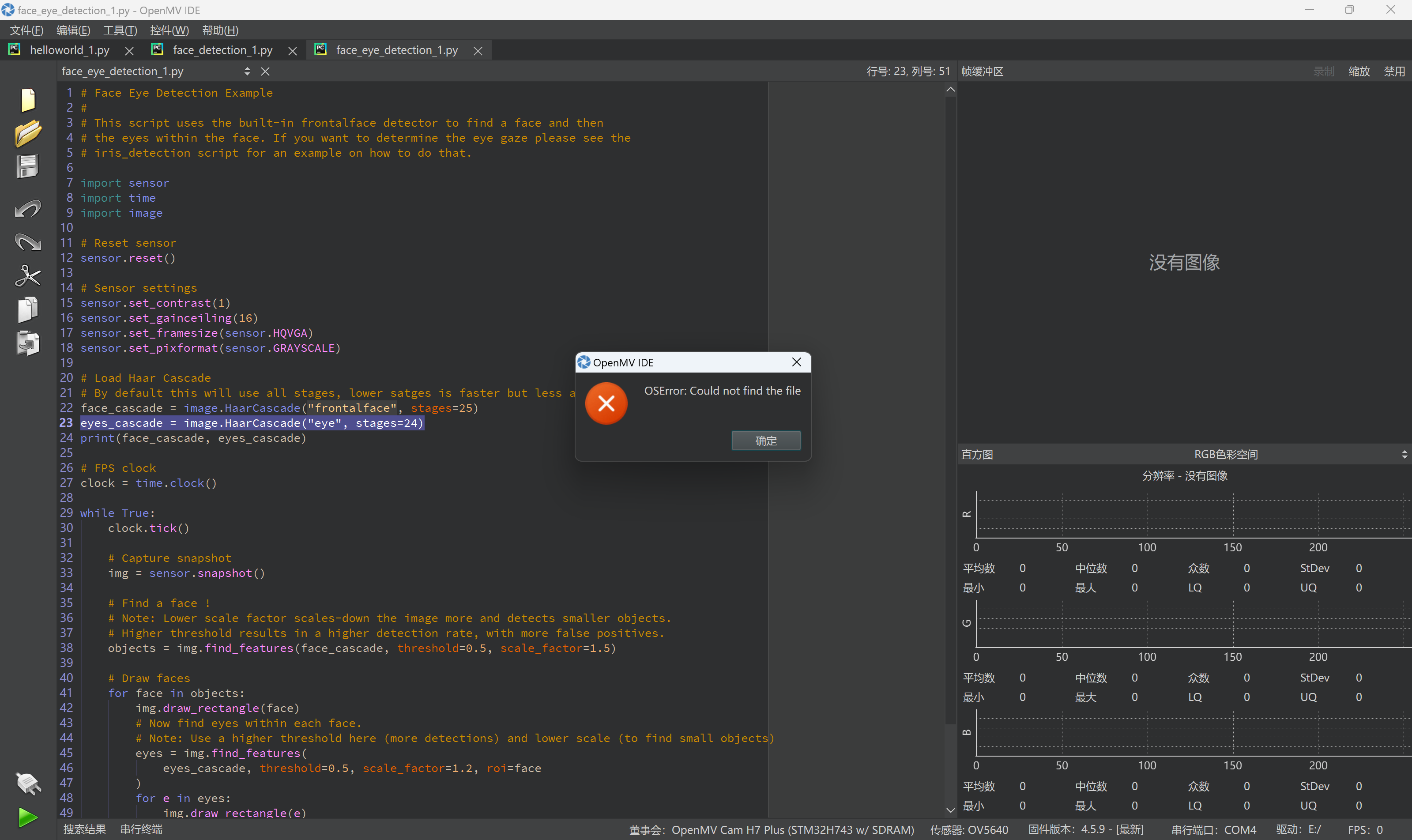1412x840 pixels.
Task: Click the Open File folder icon
Action: [28, 134]
